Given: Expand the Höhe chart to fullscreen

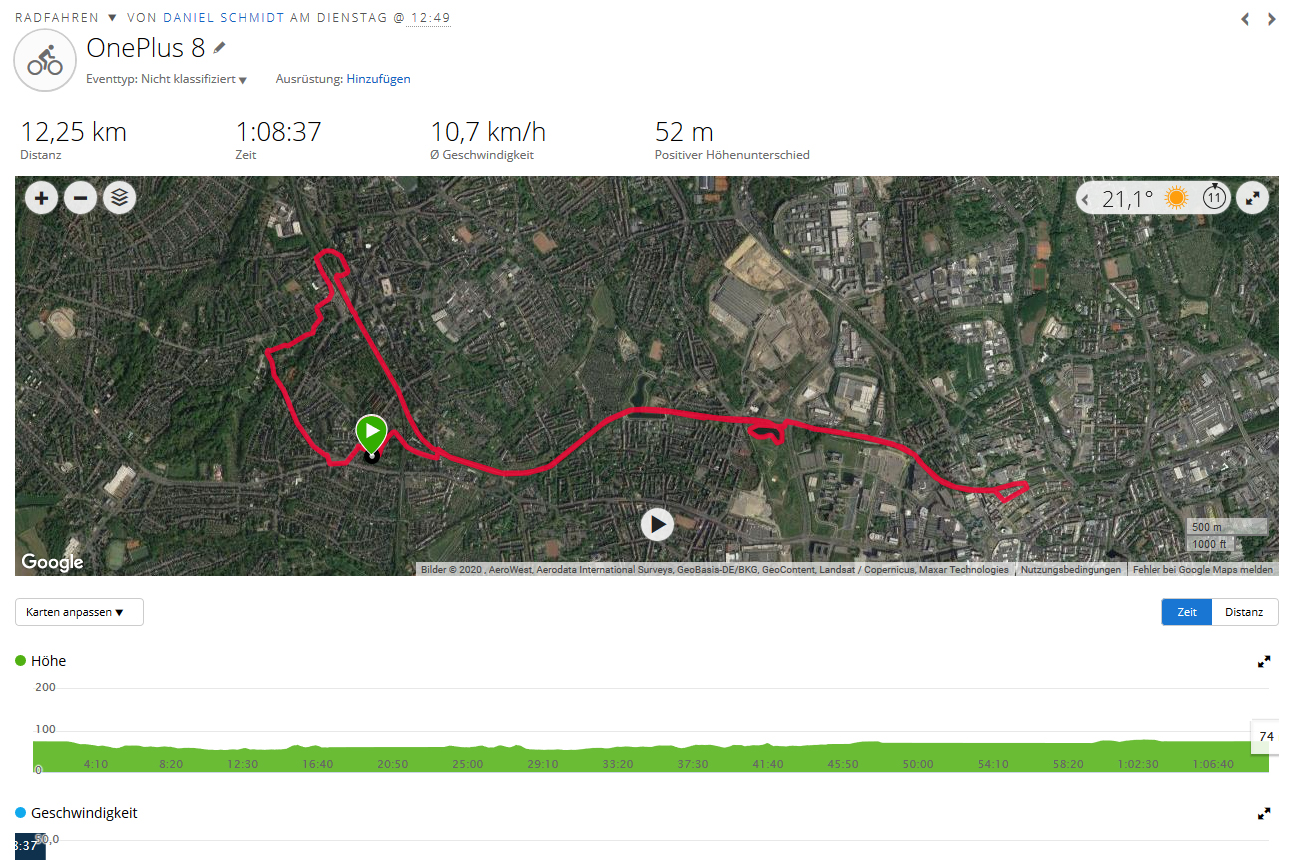Looking at the screenshot, I should (1264, 661).
